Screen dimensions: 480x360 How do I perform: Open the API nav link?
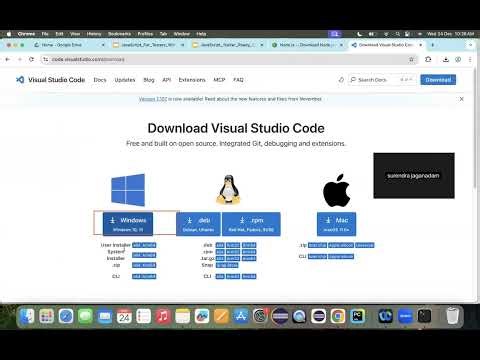[167, 80]
